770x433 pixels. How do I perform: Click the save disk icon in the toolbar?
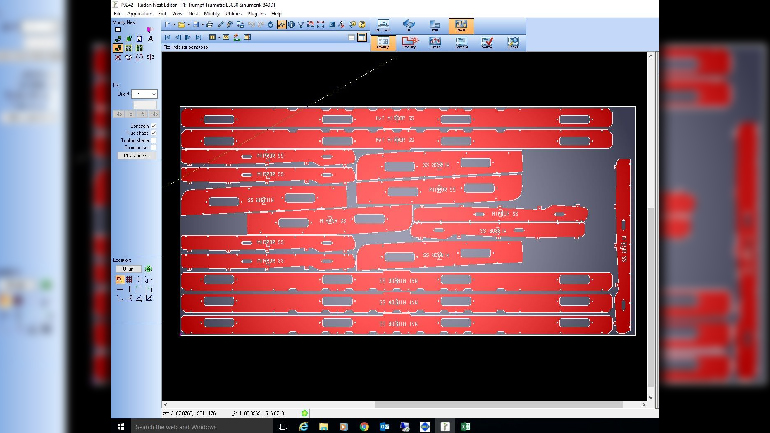(198, 24)
